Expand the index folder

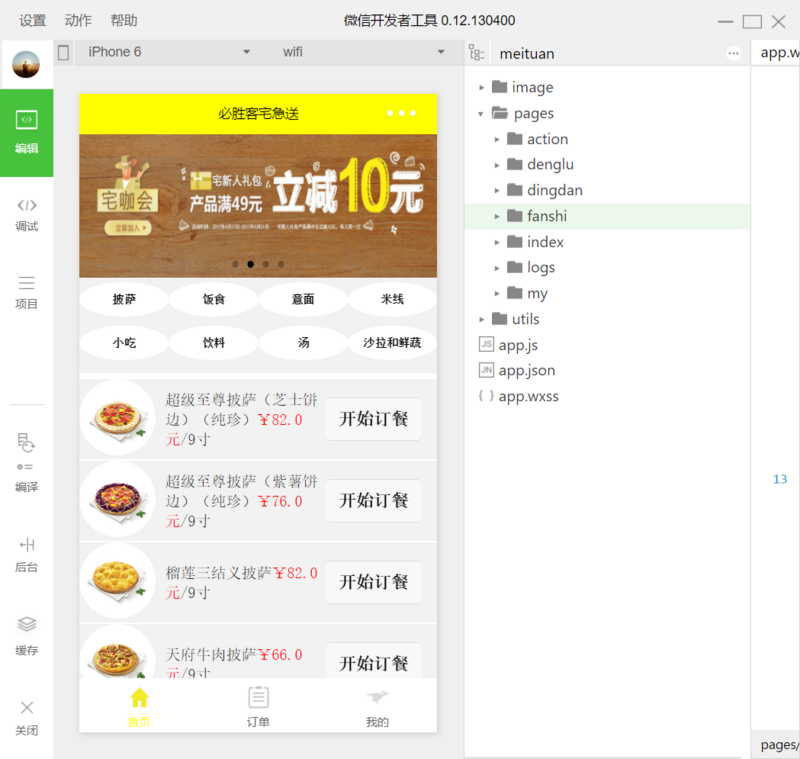tap(497, 242)
